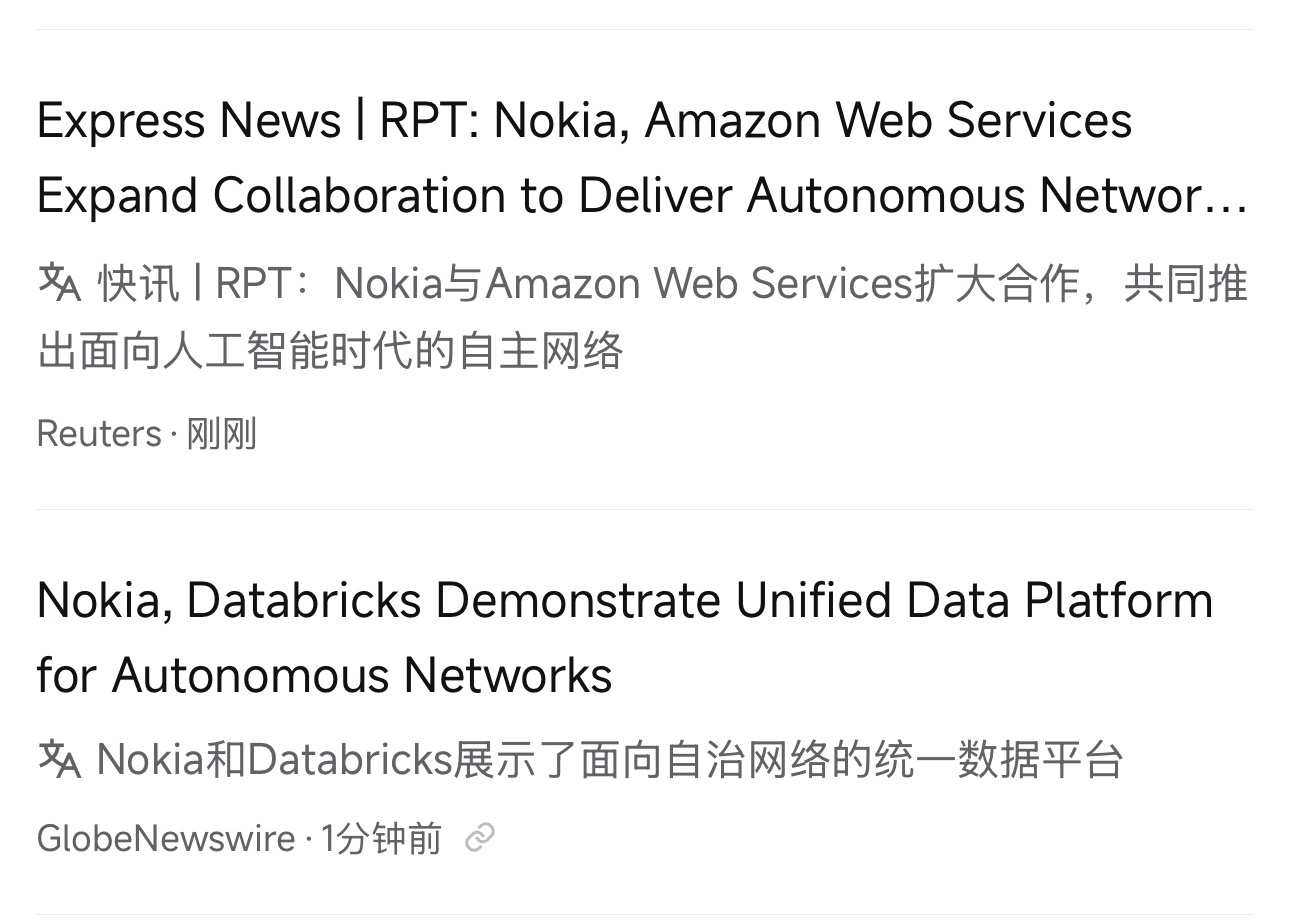Viewport: 1290px width, 924px height.
Task: Click "Amazon Web Services" in Chinese summary
Action: [x=699, y=284]
